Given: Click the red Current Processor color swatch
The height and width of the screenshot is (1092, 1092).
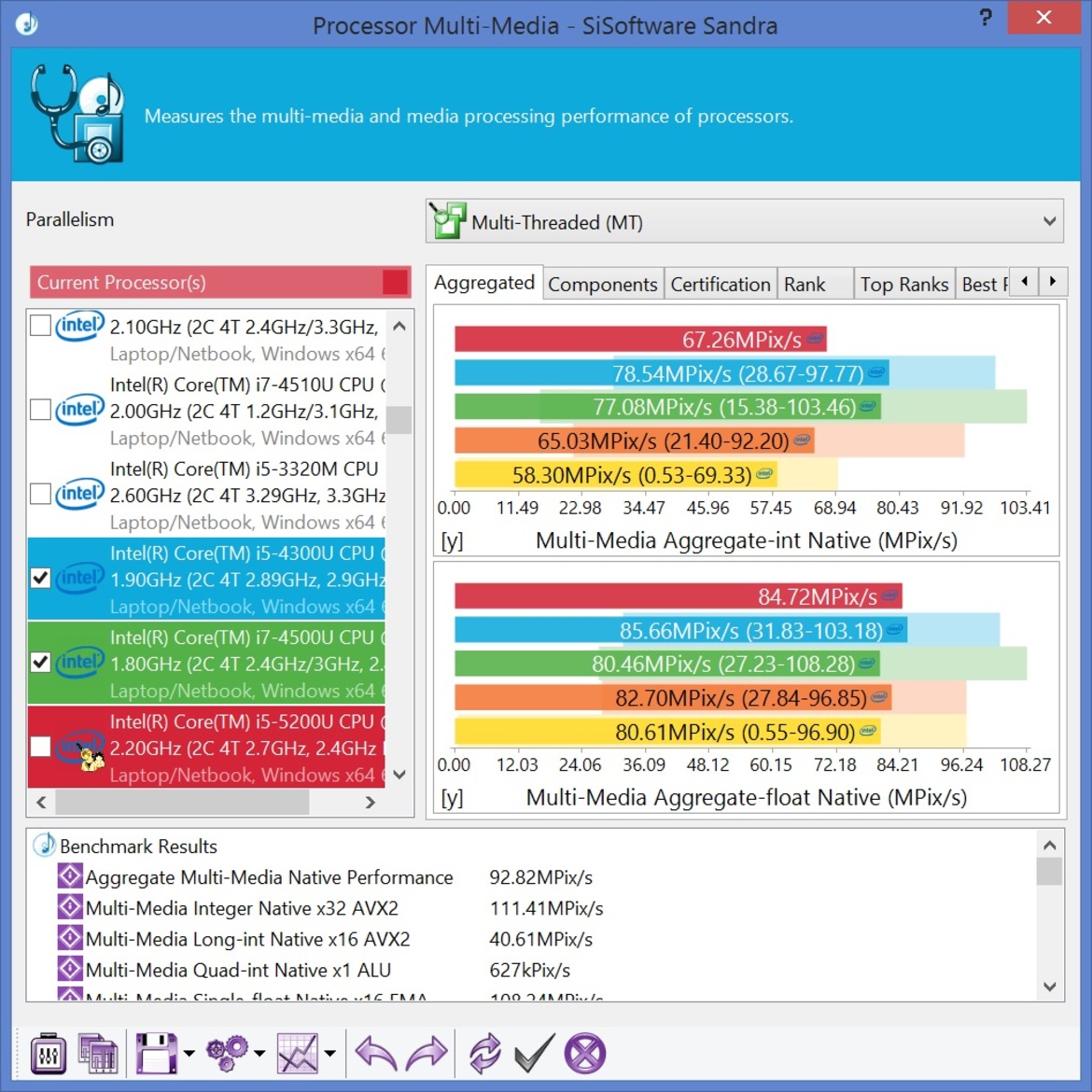Looking at the screenshot, I should point(395,282).
